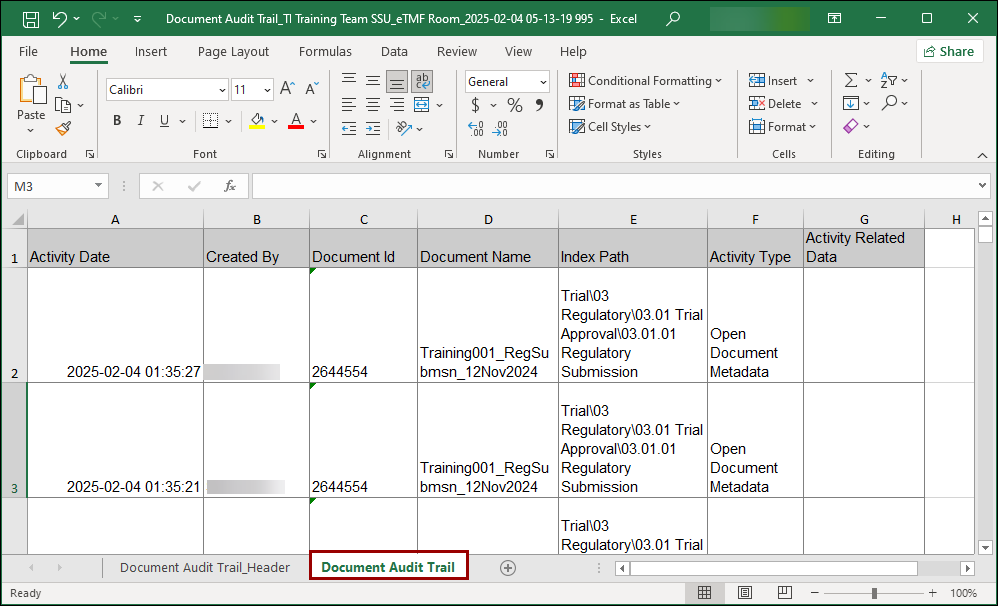Switch to Document Audit Trail_Header sheet
Screen dimensions: 998x606
pyautogui.click(x=204, y=567)
